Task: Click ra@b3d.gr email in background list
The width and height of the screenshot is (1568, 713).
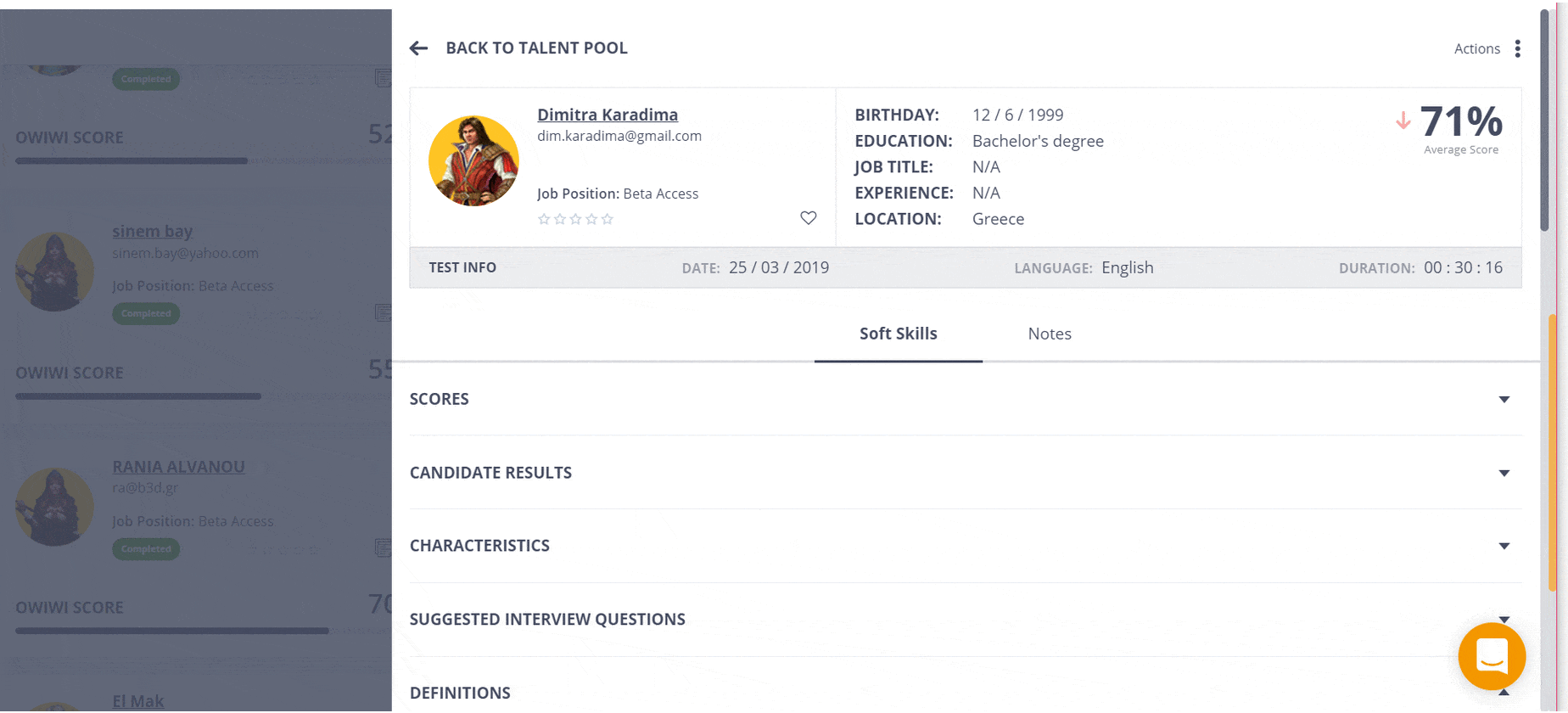Action: tap(145, 488)
